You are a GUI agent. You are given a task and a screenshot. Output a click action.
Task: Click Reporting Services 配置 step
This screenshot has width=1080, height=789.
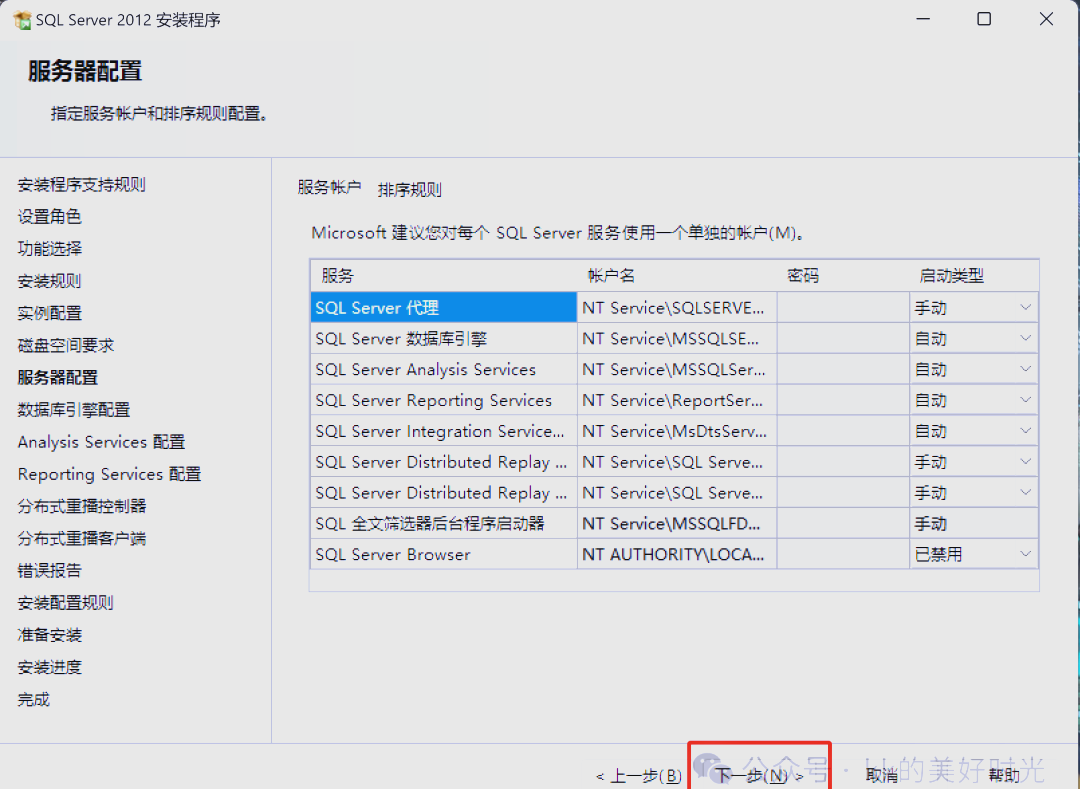(x=110, y=474)
